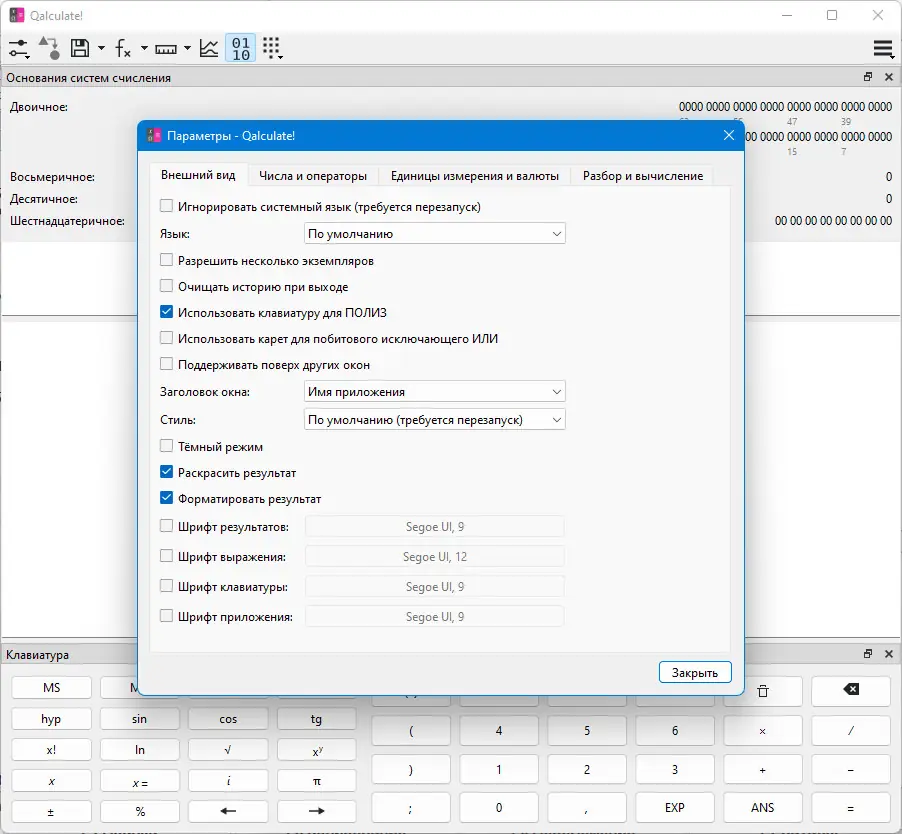Enable Шрифт выражения checkbox
This screenshot has height=834, width=902.
click(166, 556)
